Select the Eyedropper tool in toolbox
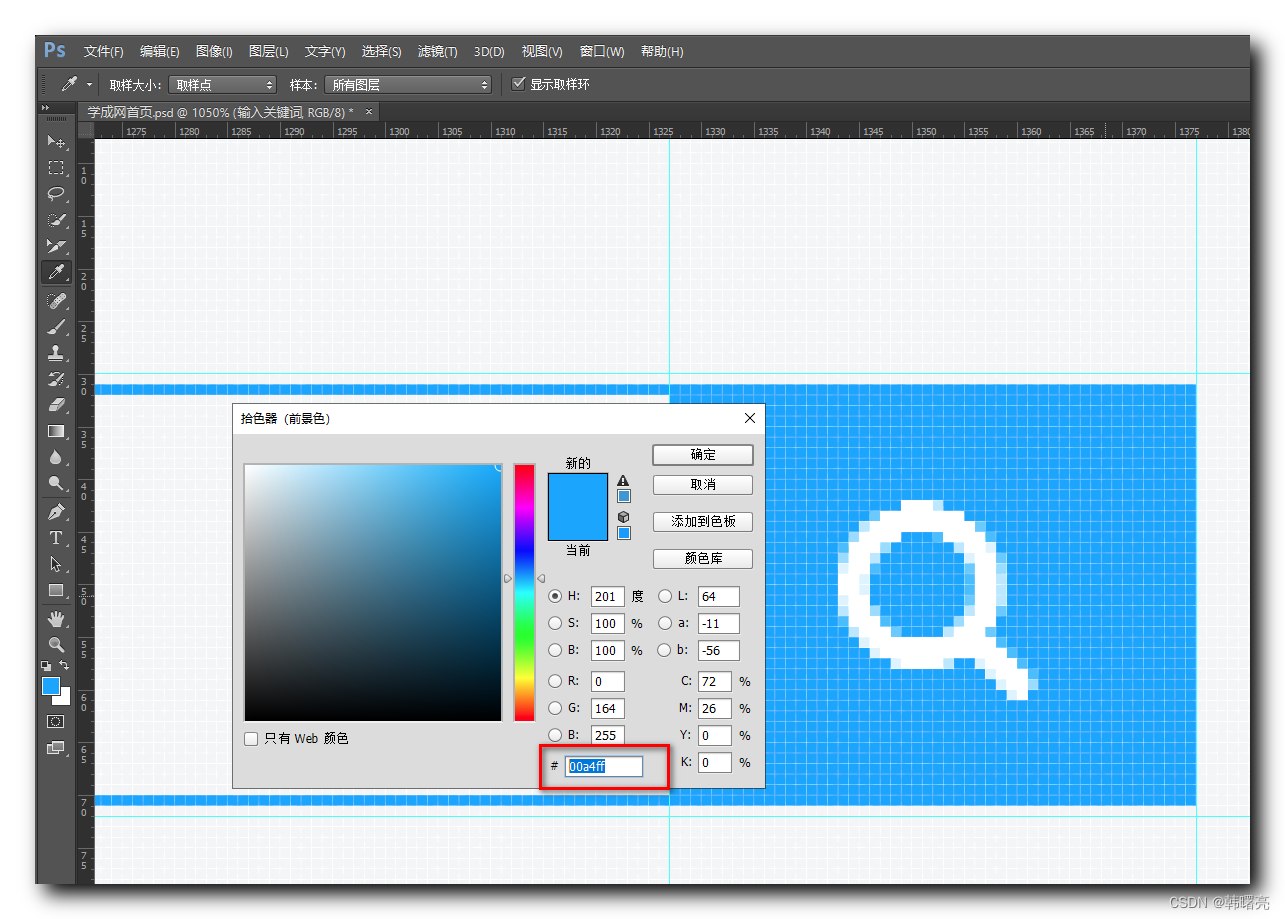 [56, 272]
